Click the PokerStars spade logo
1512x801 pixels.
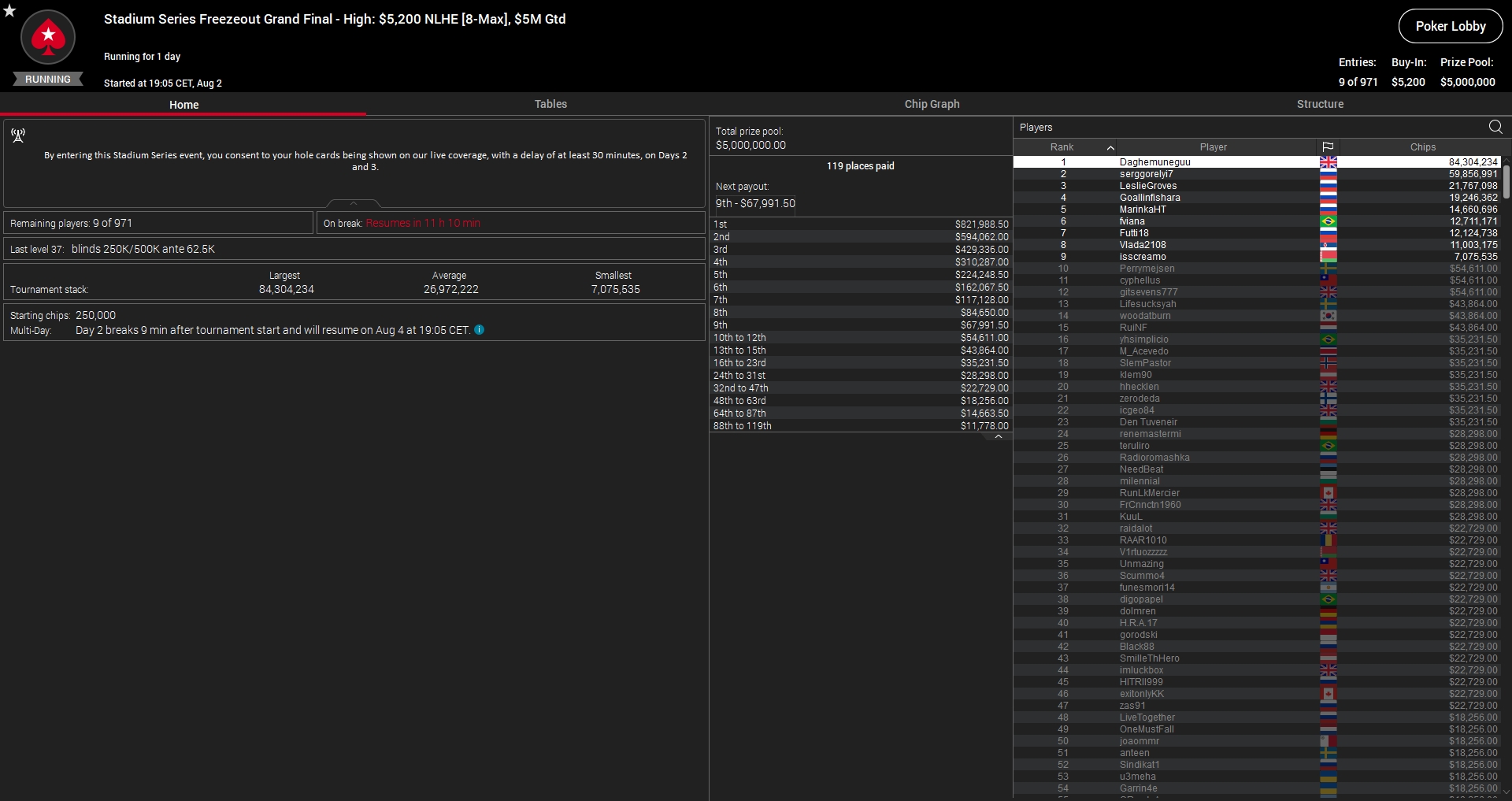48,37
